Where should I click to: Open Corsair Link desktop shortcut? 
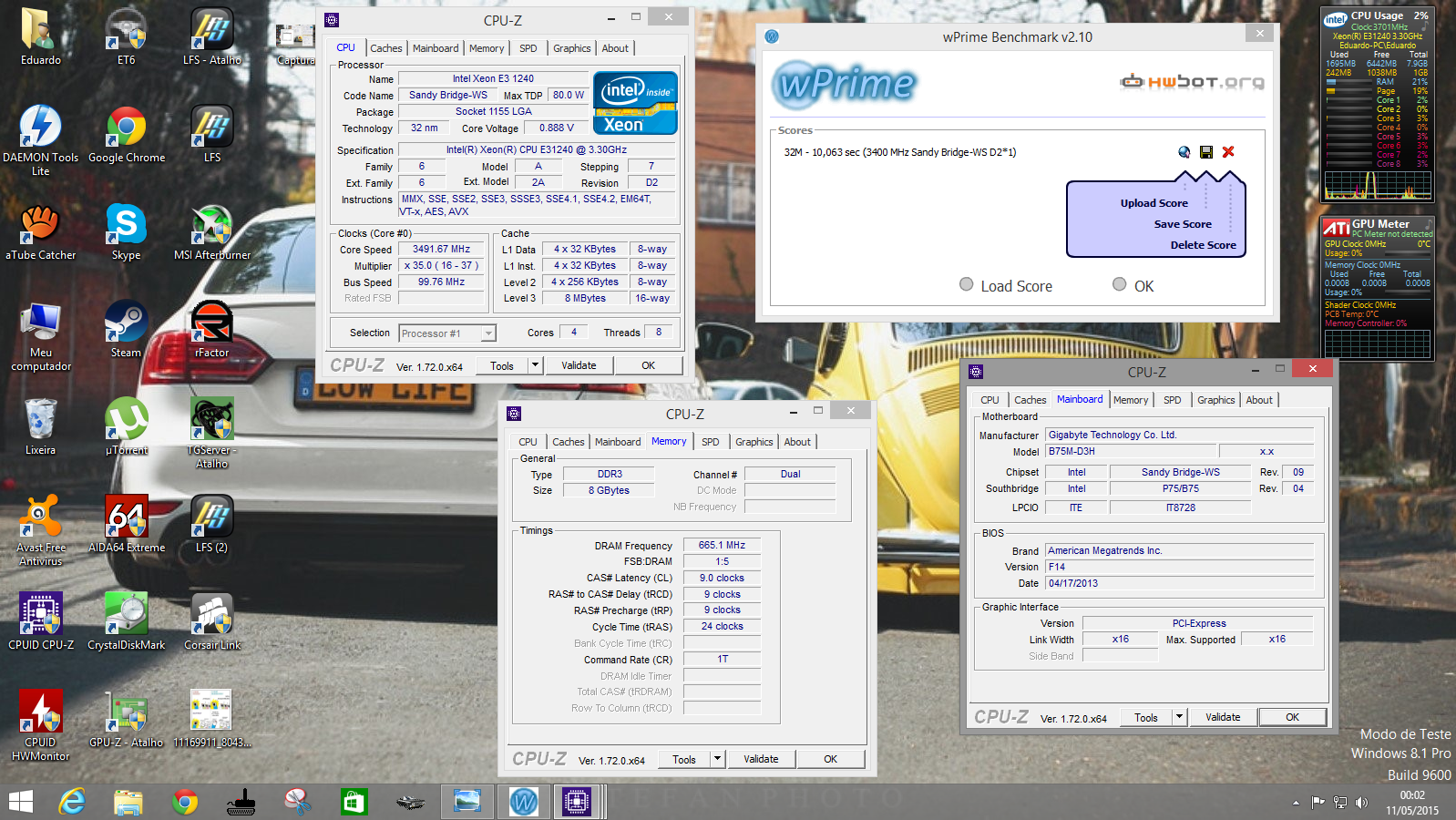[x=211, y=621]
